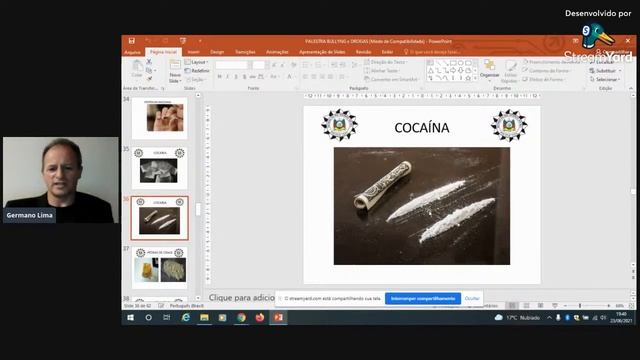The height and width of the screenshot is (360, 640).
Task: Toggle bold formatting
Action: coord(219,77)
